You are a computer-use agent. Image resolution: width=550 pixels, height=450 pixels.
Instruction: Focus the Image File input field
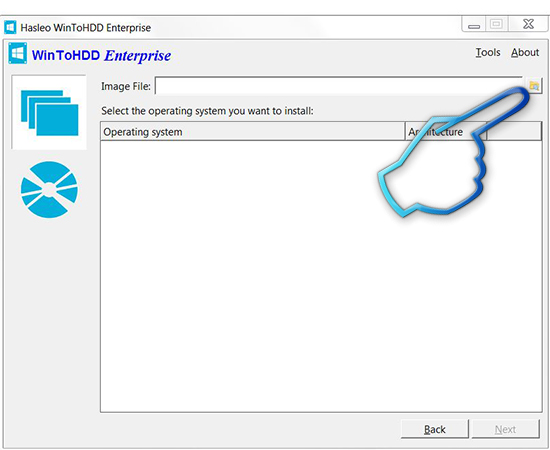coord(339,86)
